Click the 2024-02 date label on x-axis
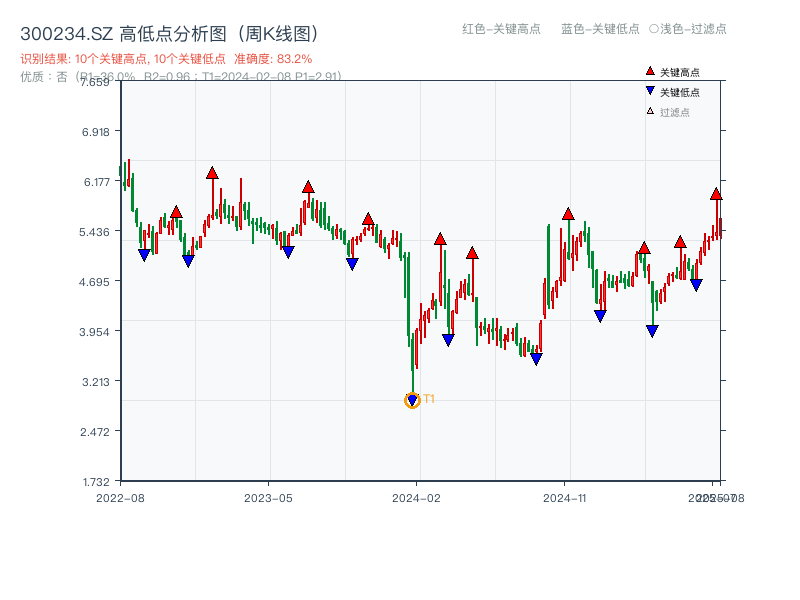Screen dimensions: 800x600 416,497
